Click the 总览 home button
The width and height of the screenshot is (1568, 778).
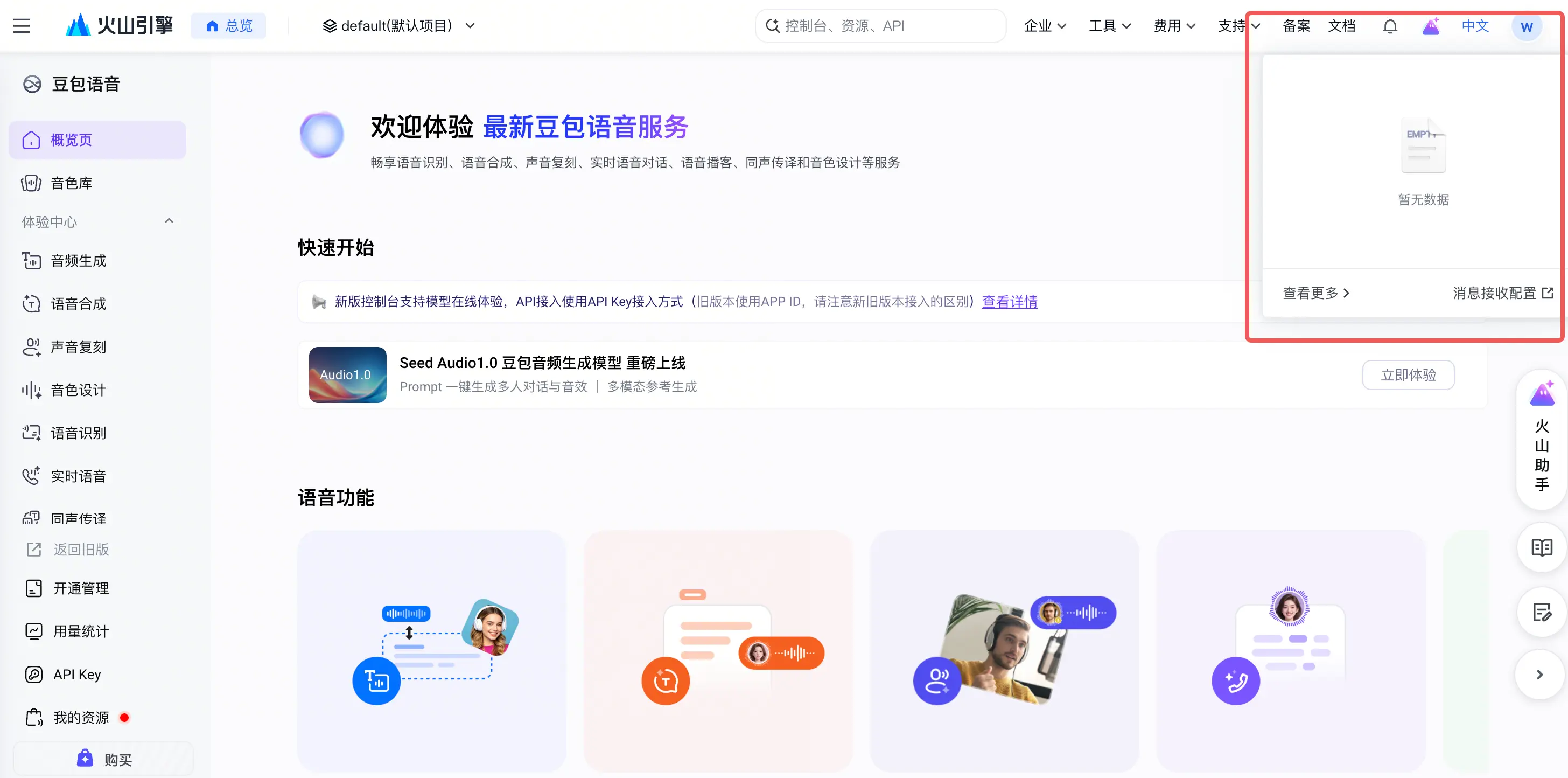click(228, 25)
